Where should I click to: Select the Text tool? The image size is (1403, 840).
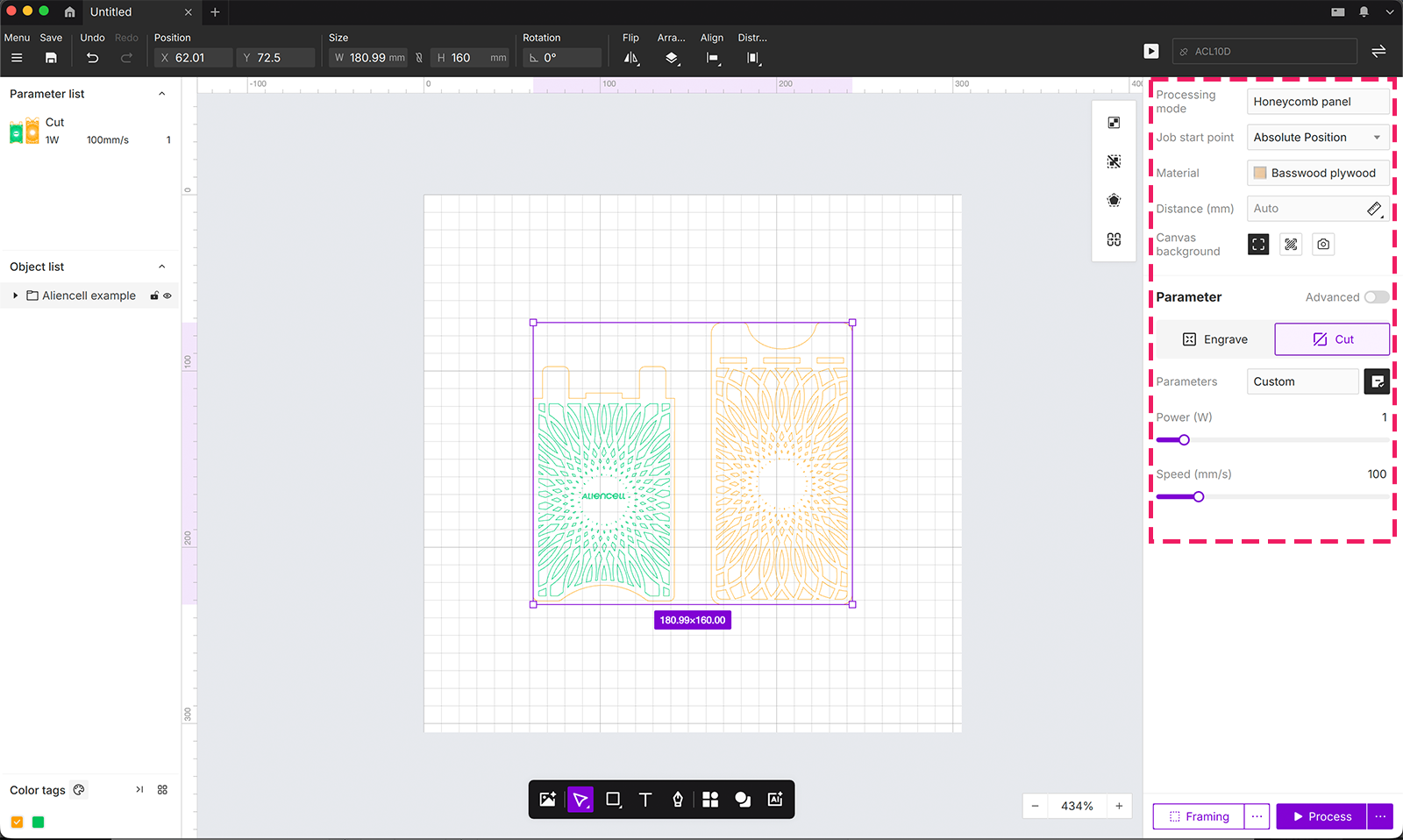[645, 800]
